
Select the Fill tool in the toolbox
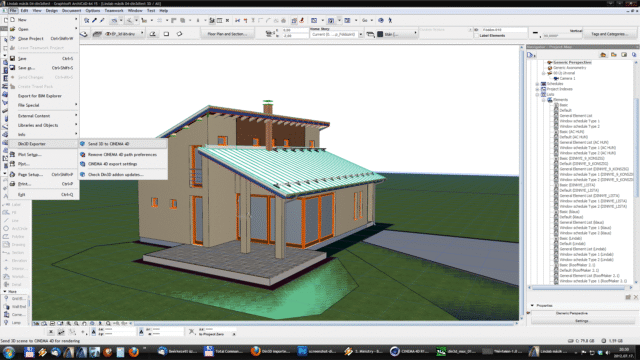click(14, 212)
